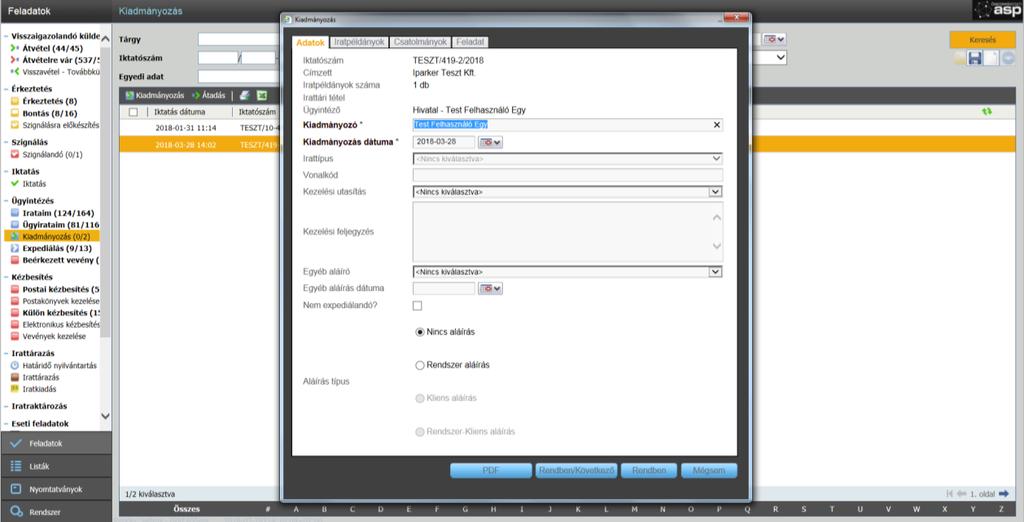Image resolution: width=1024 pixels, height=522 pixels.
Task: Open Listák bottom navigation menu
Action: [x=56, y=466]
